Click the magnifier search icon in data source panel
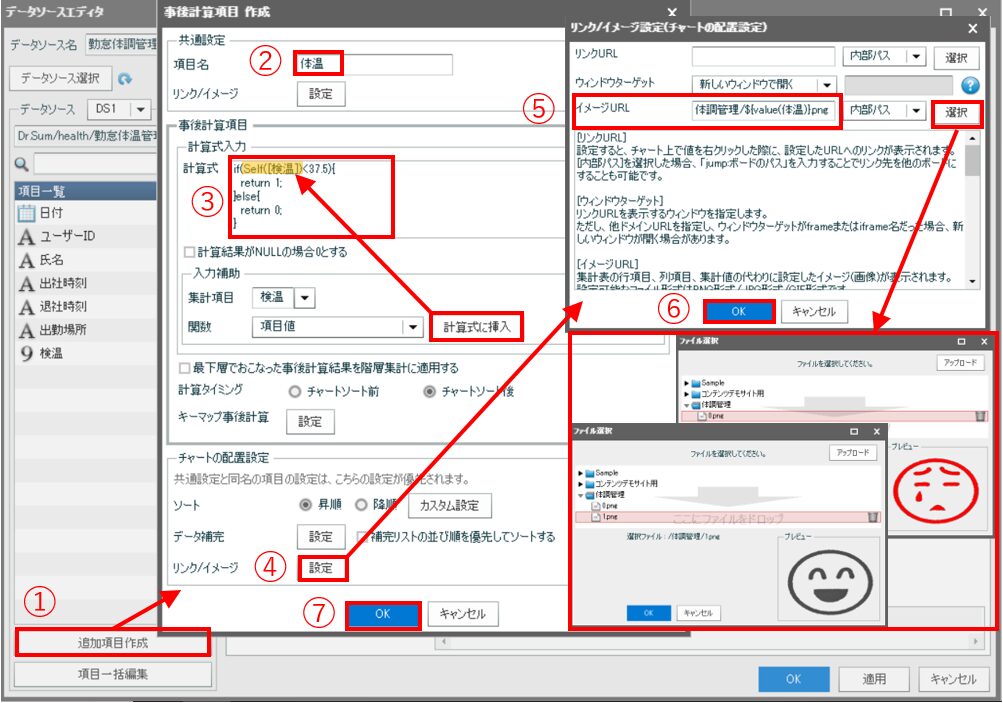The image size is (1003, 703). (x=21, y=163)
